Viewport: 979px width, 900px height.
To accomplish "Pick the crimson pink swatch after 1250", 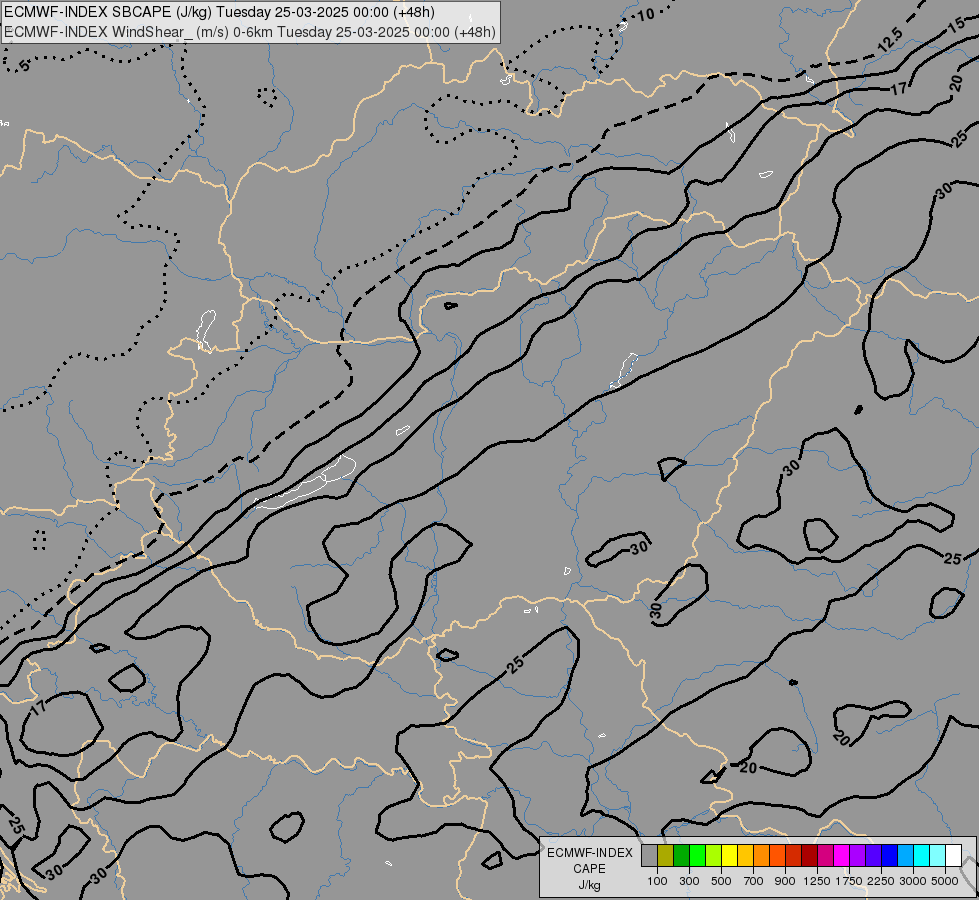I will point(825,856).
